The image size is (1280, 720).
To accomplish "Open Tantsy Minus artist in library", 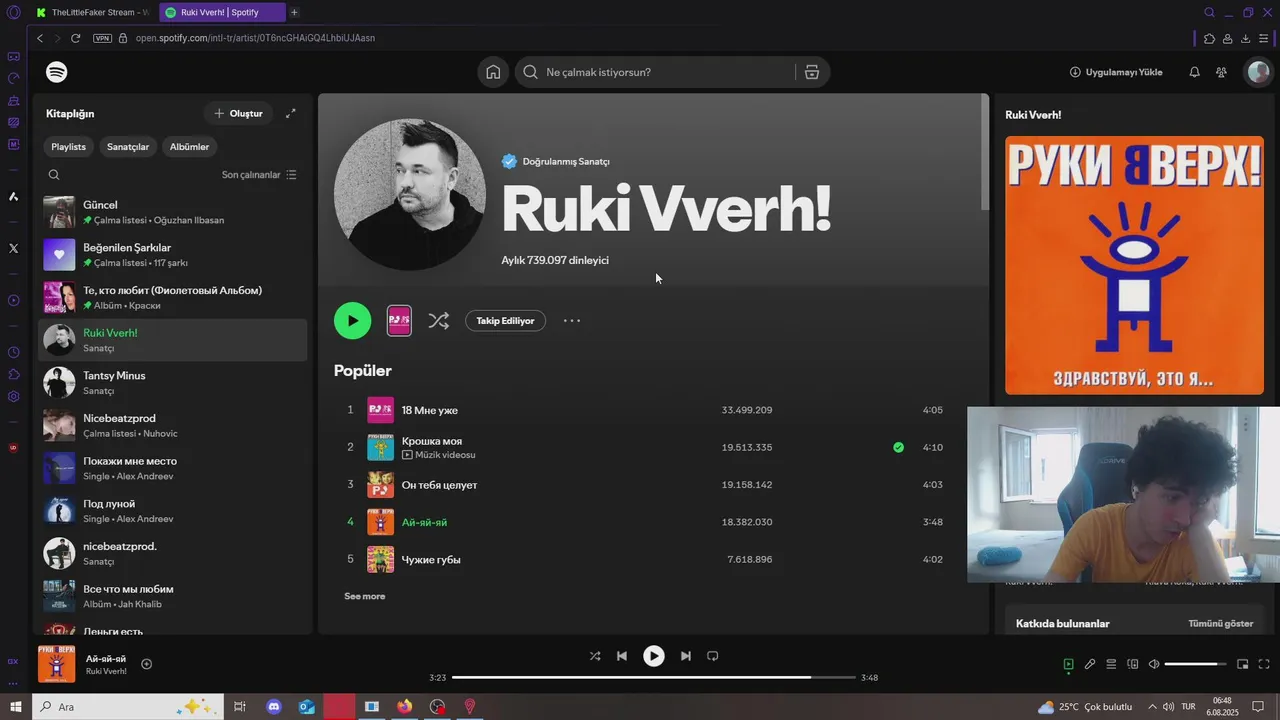I will [x=172, y=383].
